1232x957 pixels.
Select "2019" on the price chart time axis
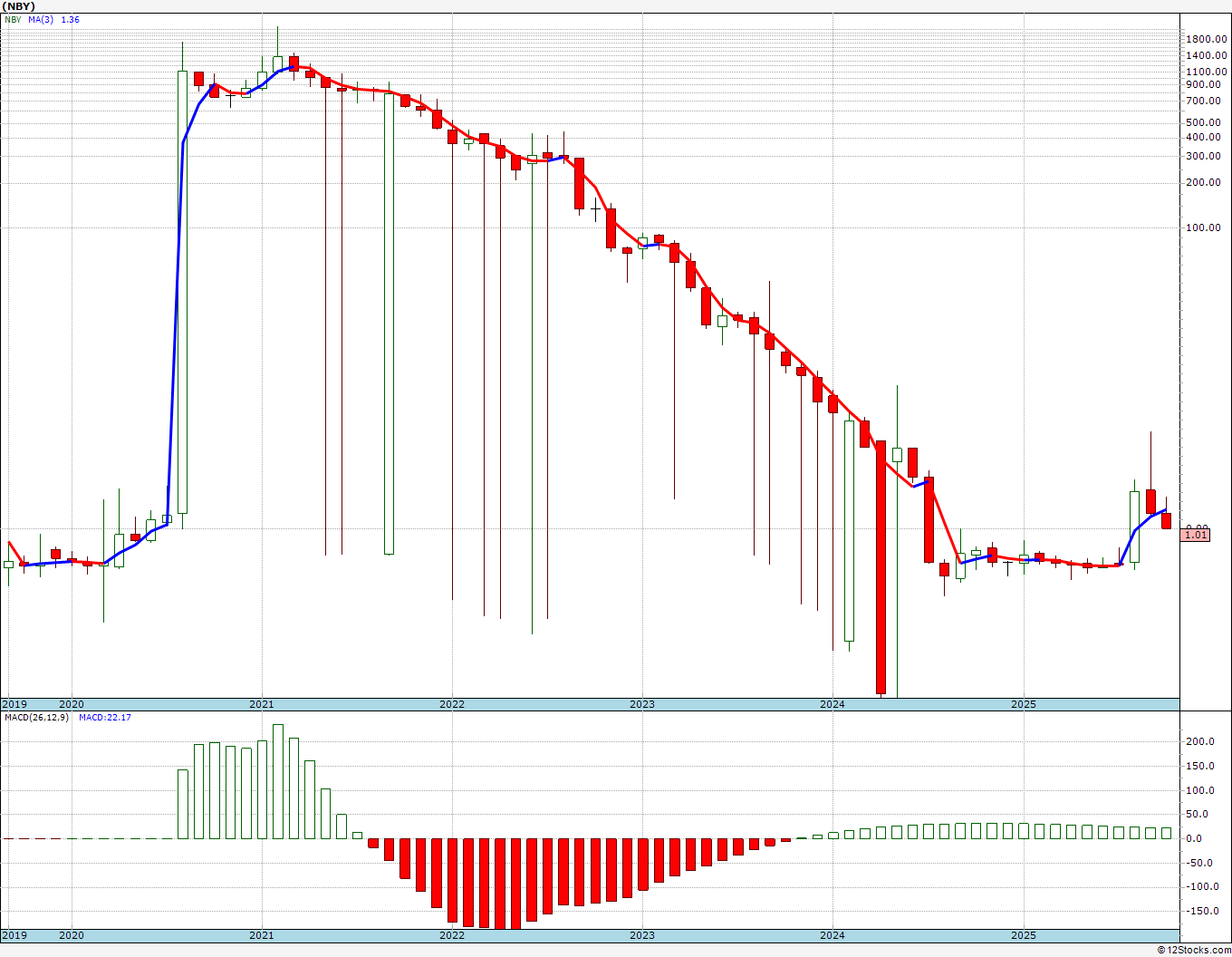[x=14, y=704]
